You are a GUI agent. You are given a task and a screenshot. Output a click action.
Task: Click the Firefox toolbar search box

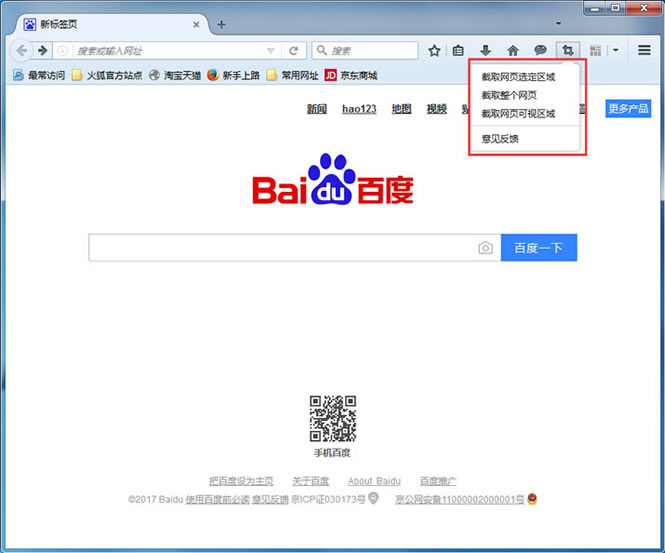click(x=365, y=51)
